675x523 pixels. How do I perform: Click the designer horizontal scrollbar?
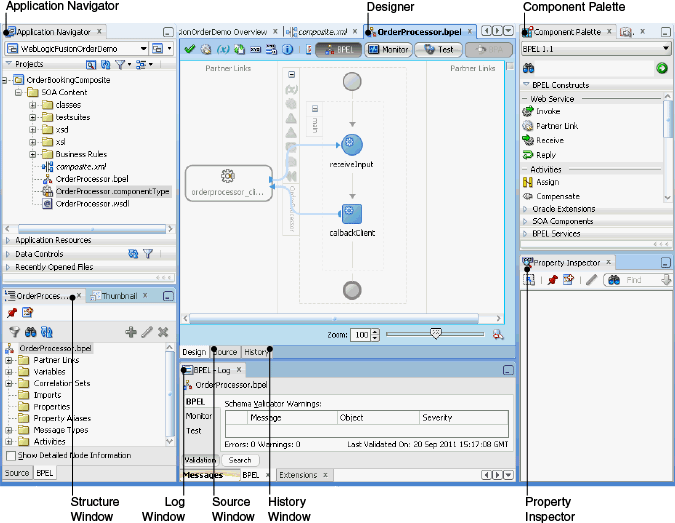coord(334,319)
